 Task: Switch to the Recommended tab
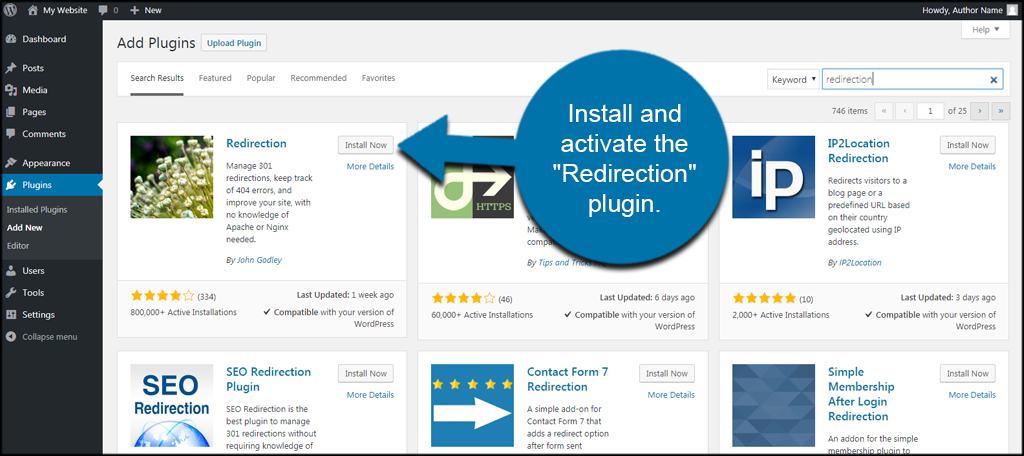318,78
